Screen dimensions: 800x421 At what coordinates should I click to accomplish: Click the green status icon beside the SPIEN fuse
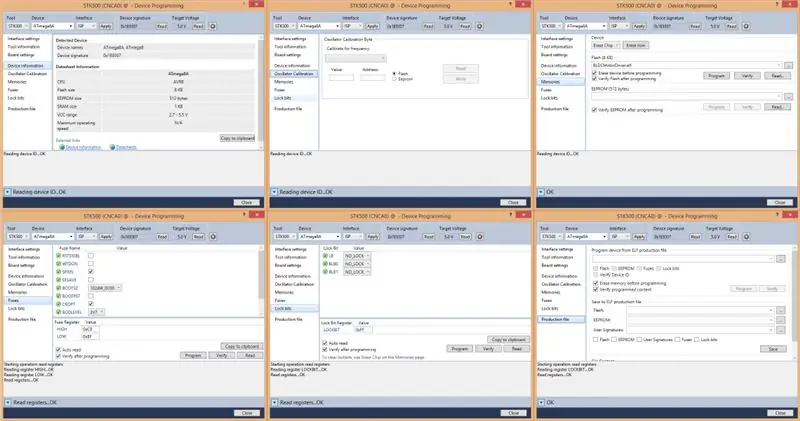[x=59, y=272]
